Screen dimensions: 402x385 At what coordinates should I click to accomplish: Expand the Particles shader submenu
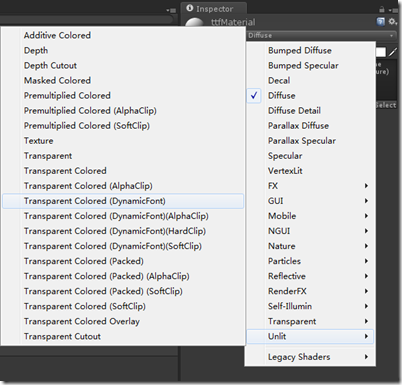coord(310,261)
